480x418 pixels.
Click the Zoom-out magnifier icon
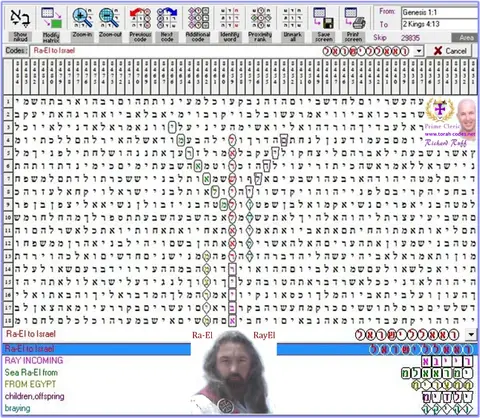tap(109, 18)
